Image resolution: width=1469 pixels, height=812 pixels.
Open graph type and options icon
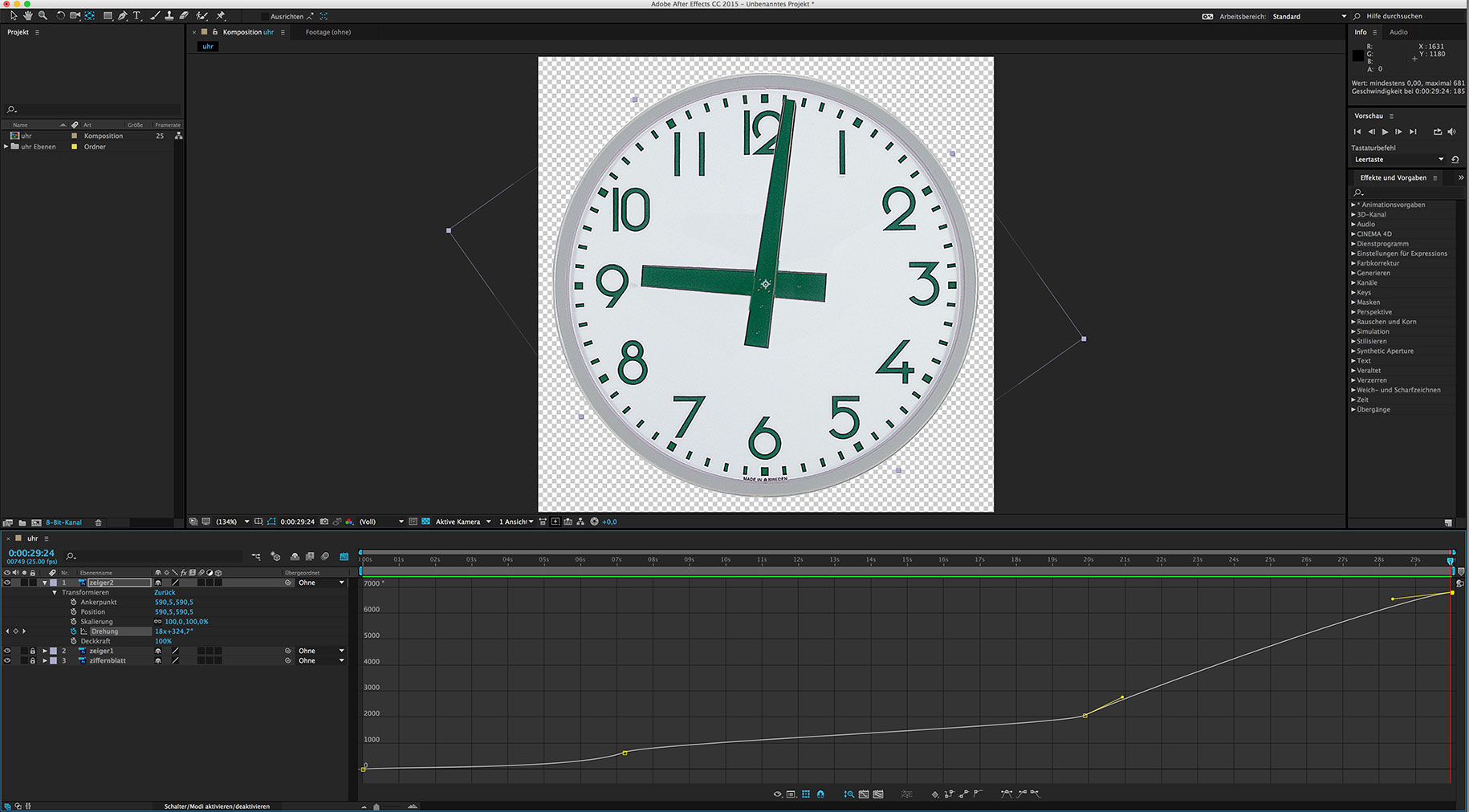791,794
